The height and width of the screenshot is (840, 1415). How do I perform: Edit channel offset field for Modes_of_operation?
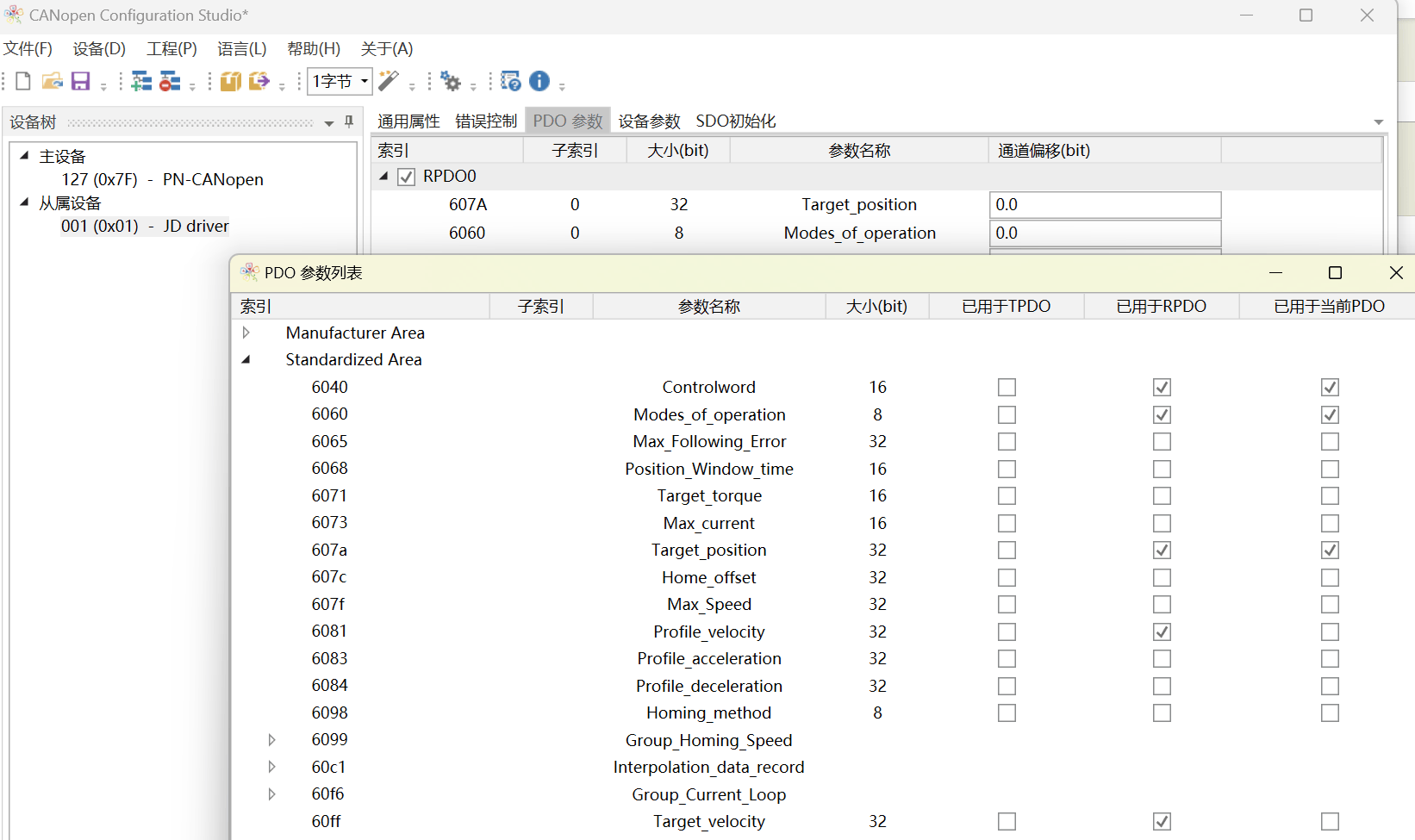pos(1105,233)
